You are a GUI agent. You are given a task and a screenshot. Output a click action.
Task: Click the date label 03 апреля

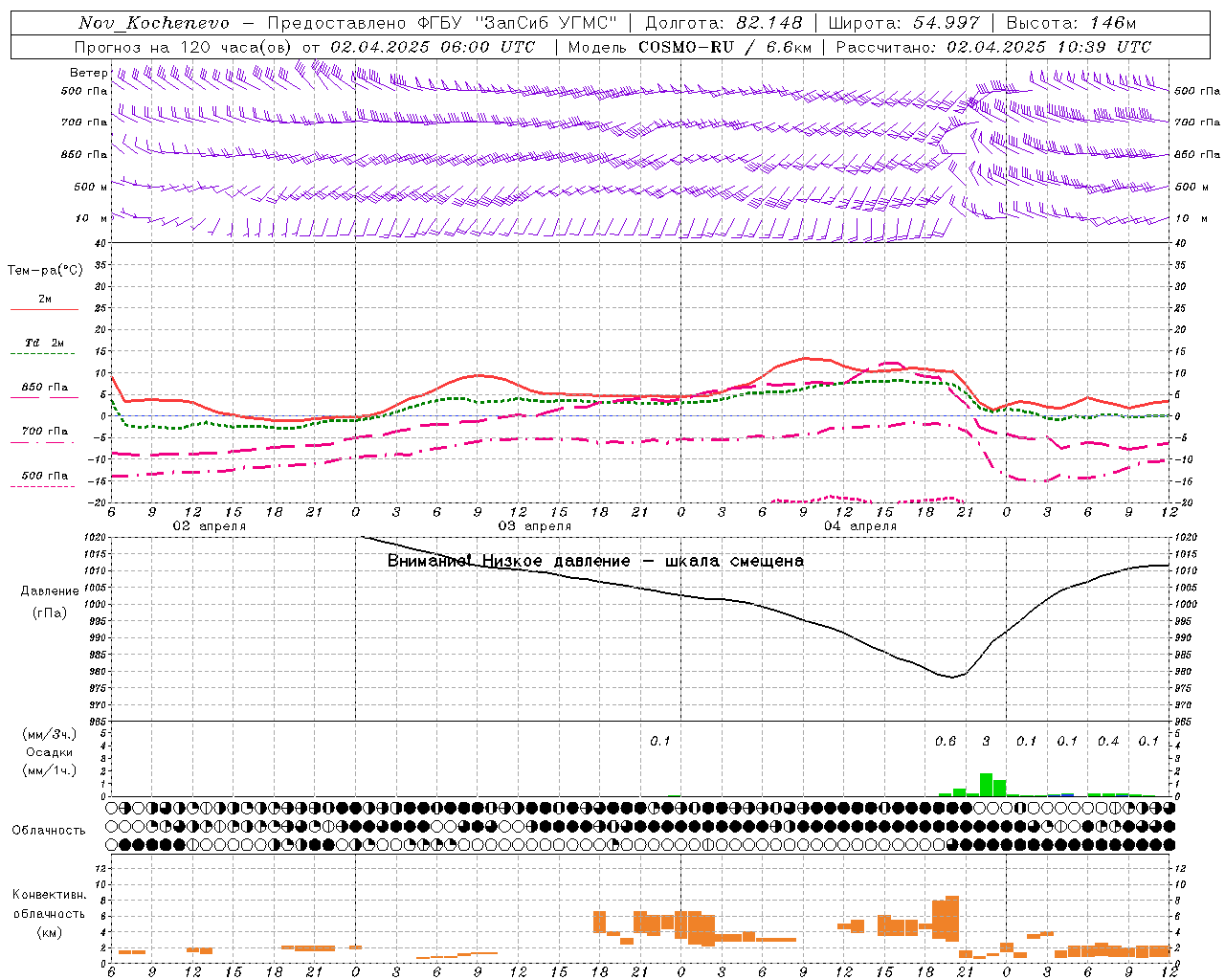point(535,526)
